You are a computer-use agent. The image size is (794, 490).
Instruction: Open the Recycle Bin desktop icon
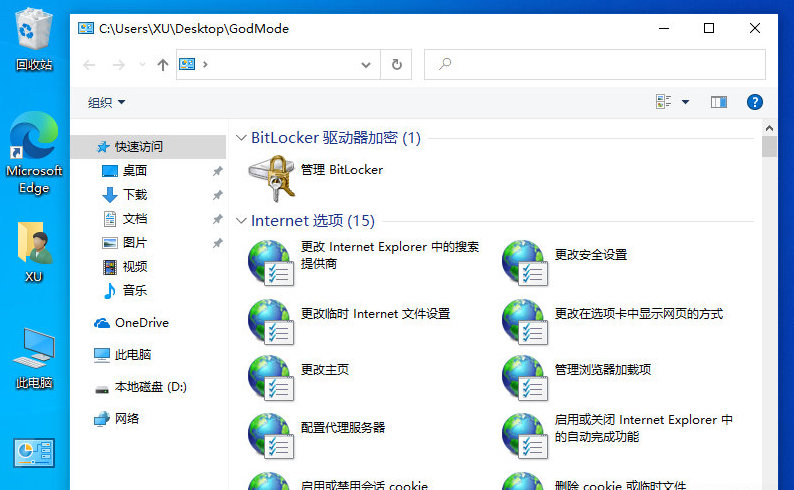[x=34, y=38]
